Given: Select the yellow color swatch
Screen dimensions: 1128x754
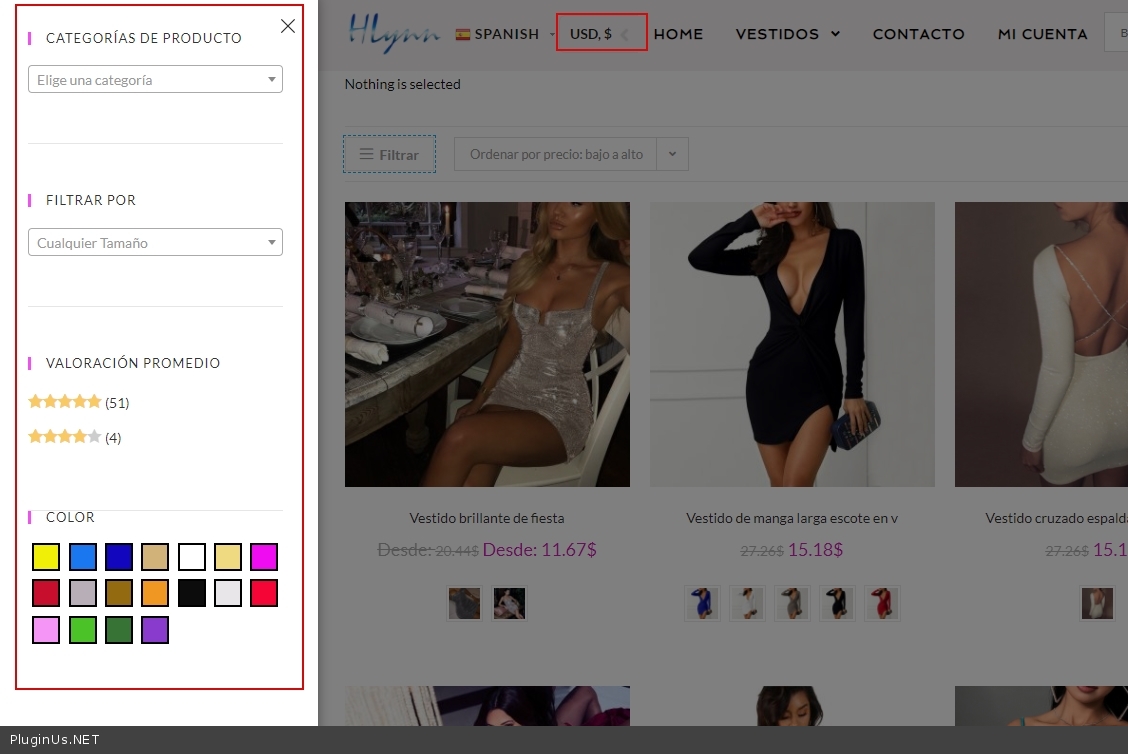Looking at the screenshot, I should (x=46, y=557).
